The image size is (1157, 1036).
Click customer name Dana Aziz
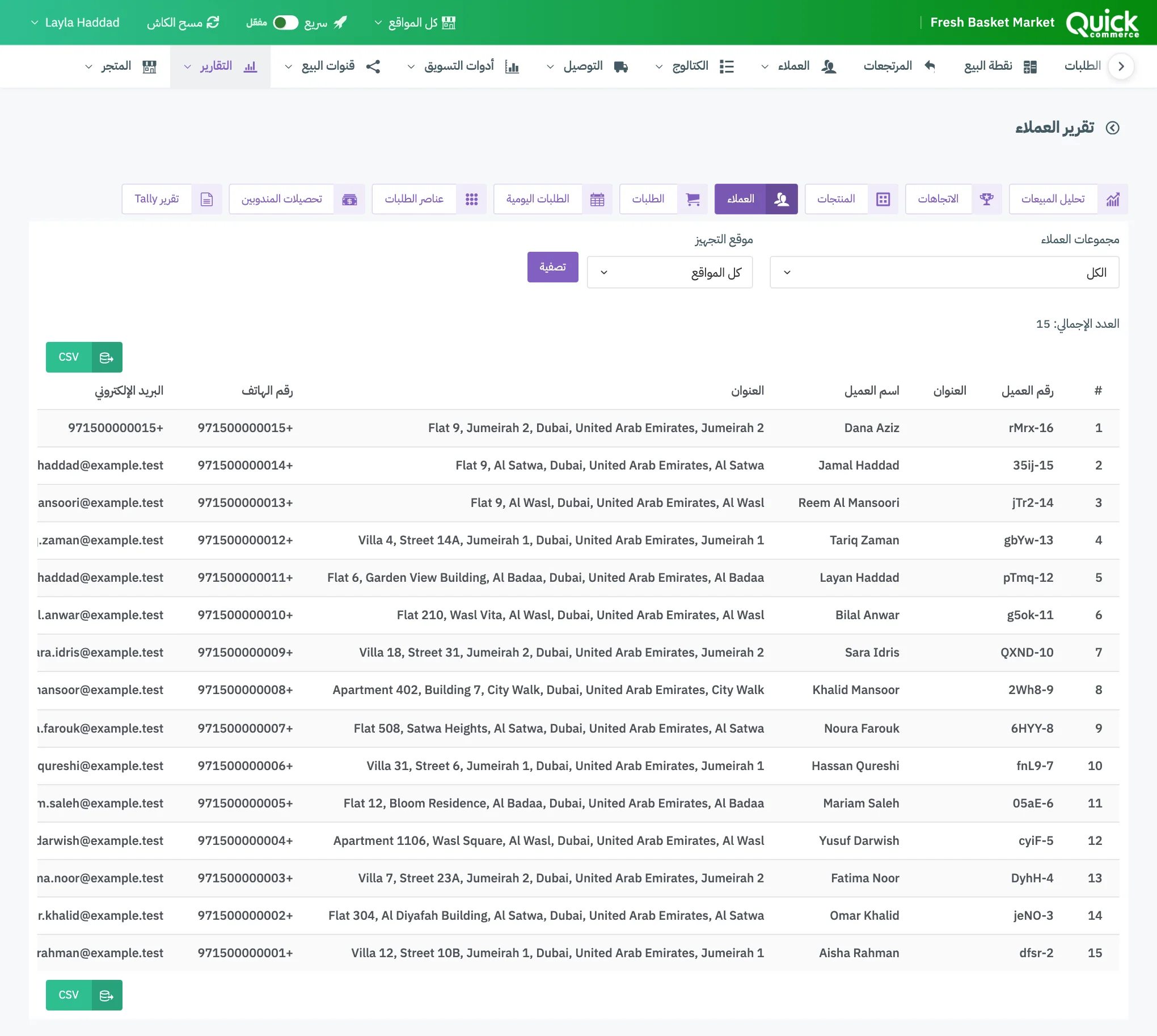[x=871, y=428]
